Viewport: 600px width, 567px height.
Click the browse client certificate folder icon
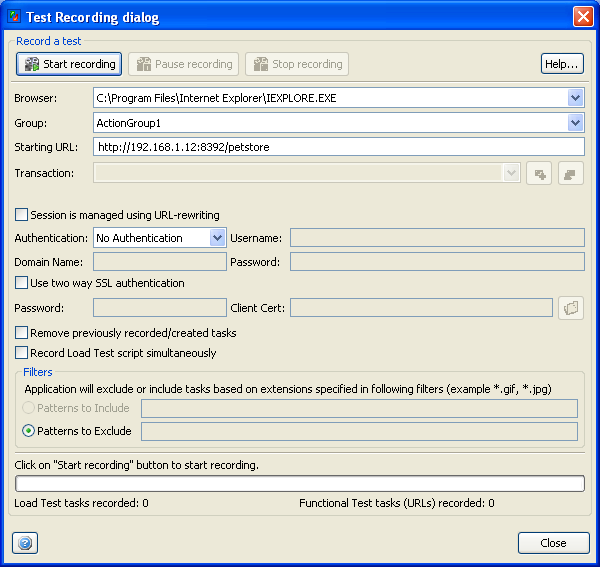pos(571,308)
